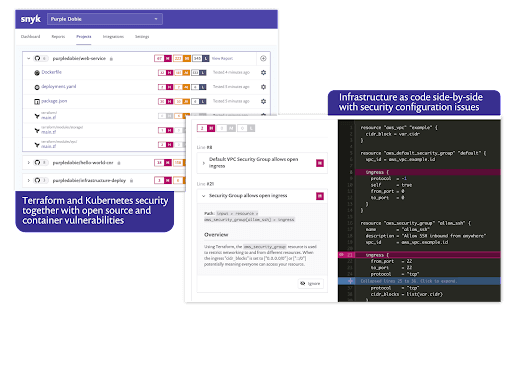Viewport: 512px width, 386px height.
Task: Open the Reports tab
Action: pos(58,37)
